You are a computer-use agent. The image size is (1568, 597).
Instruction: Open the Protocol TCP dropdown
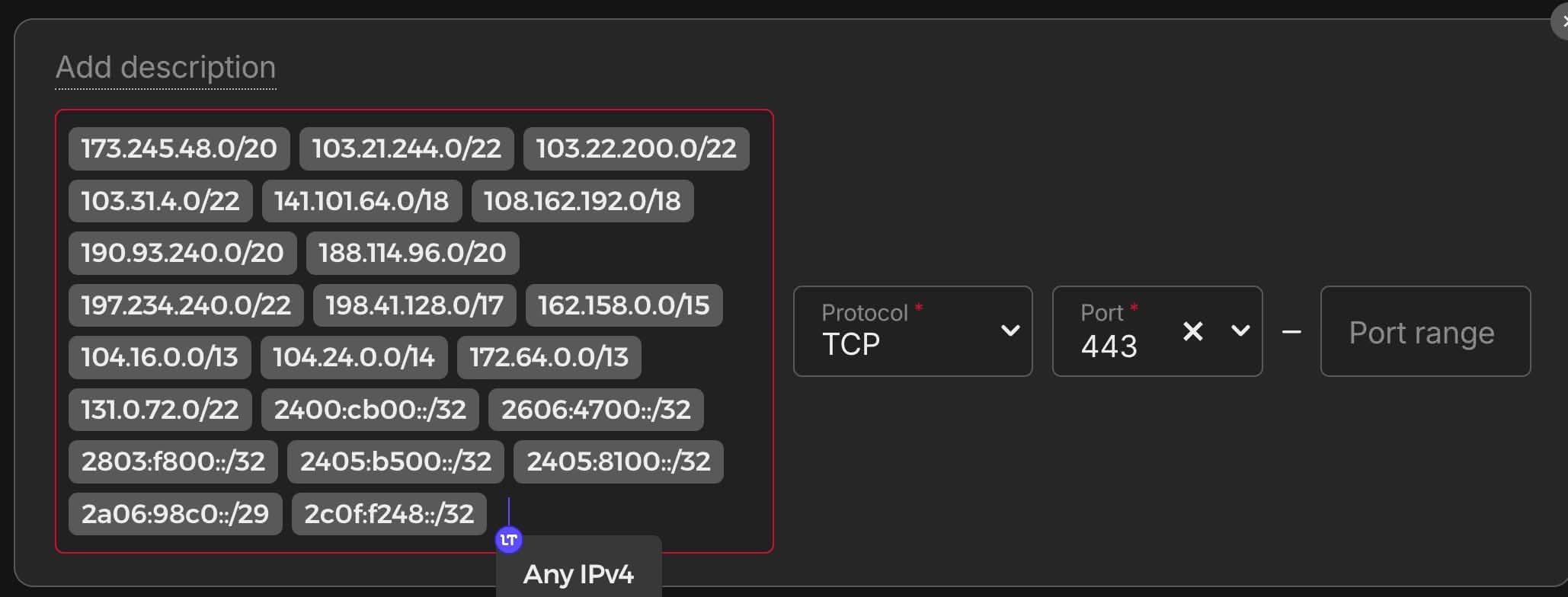click(x=912, y=331)
